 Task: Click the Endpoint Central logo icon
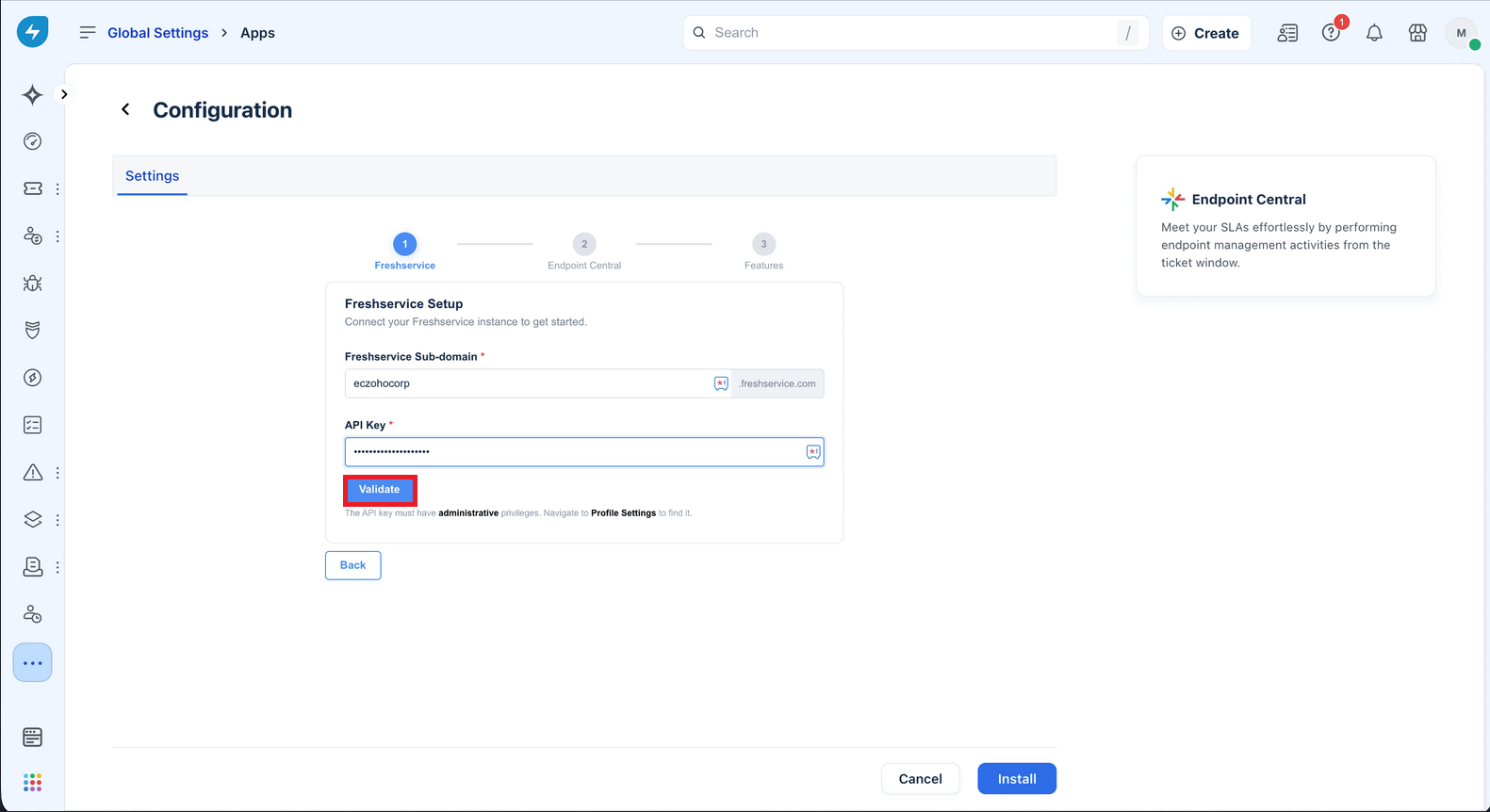coord(1172,199)
